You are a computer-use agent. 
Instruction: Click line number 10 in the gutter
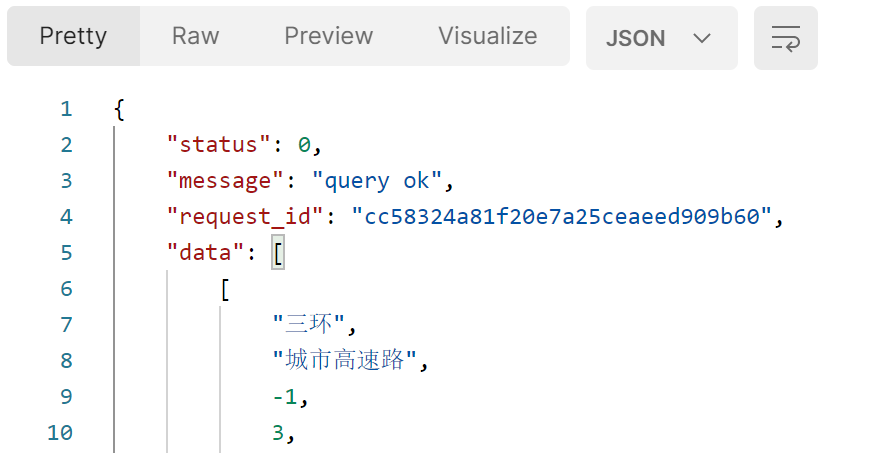pyautogui.click(x=59, y=433)
